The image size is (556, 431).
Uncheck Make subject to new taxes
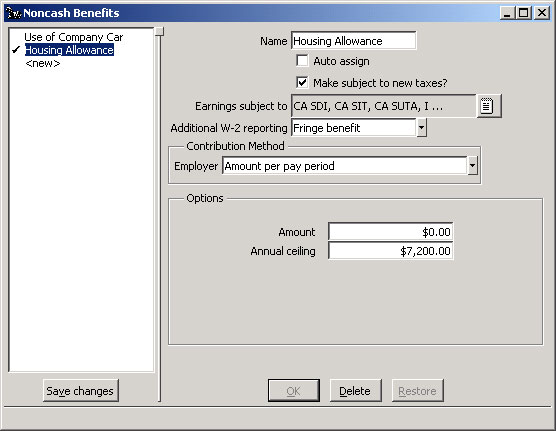pos(302,82)
